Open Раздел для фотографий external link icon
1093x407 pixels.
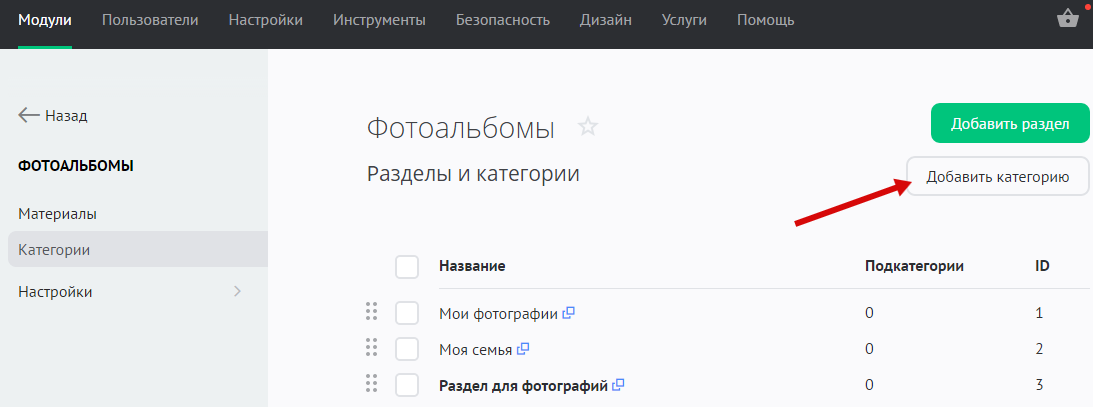(x=618, y=385)
